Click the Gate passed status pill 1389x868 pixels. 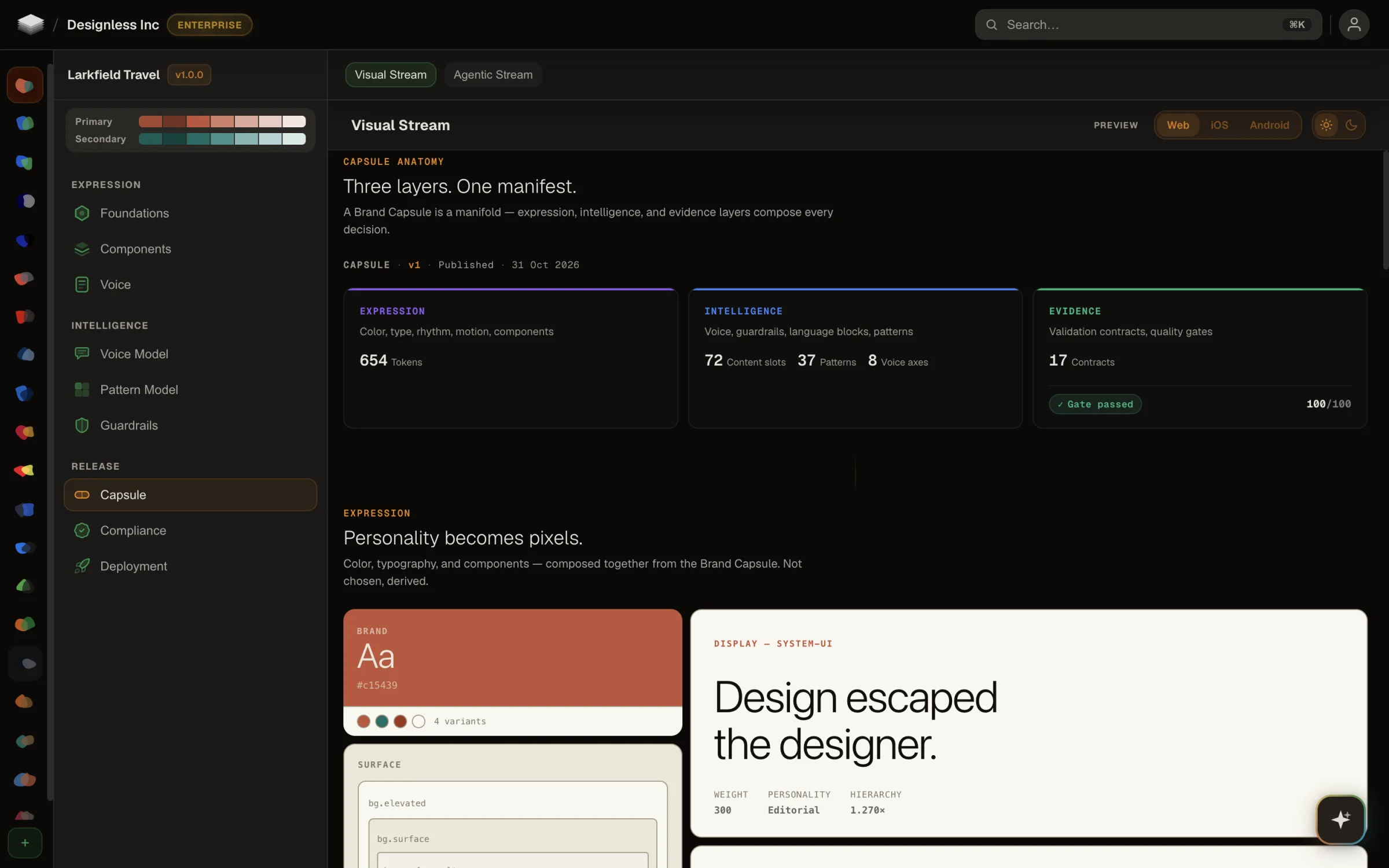point(1095,404)
